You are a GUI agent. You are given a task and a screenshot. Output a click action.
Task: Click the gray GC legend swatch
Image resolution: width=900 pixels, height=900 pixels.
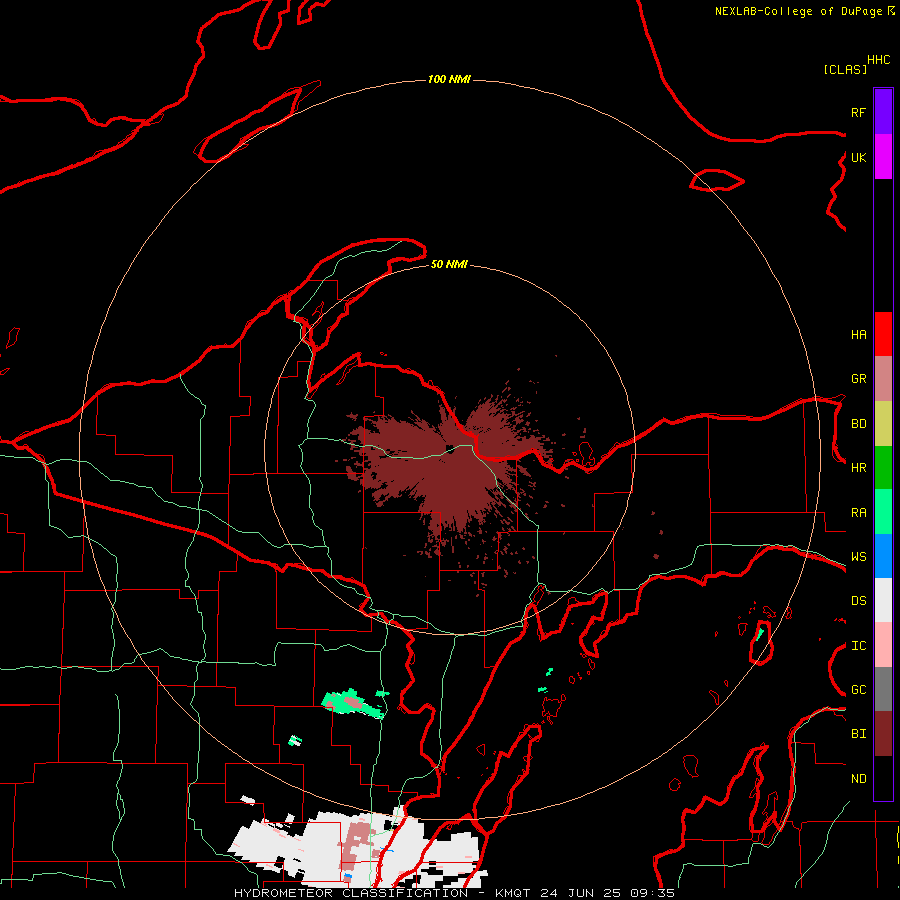click(883, 689)
